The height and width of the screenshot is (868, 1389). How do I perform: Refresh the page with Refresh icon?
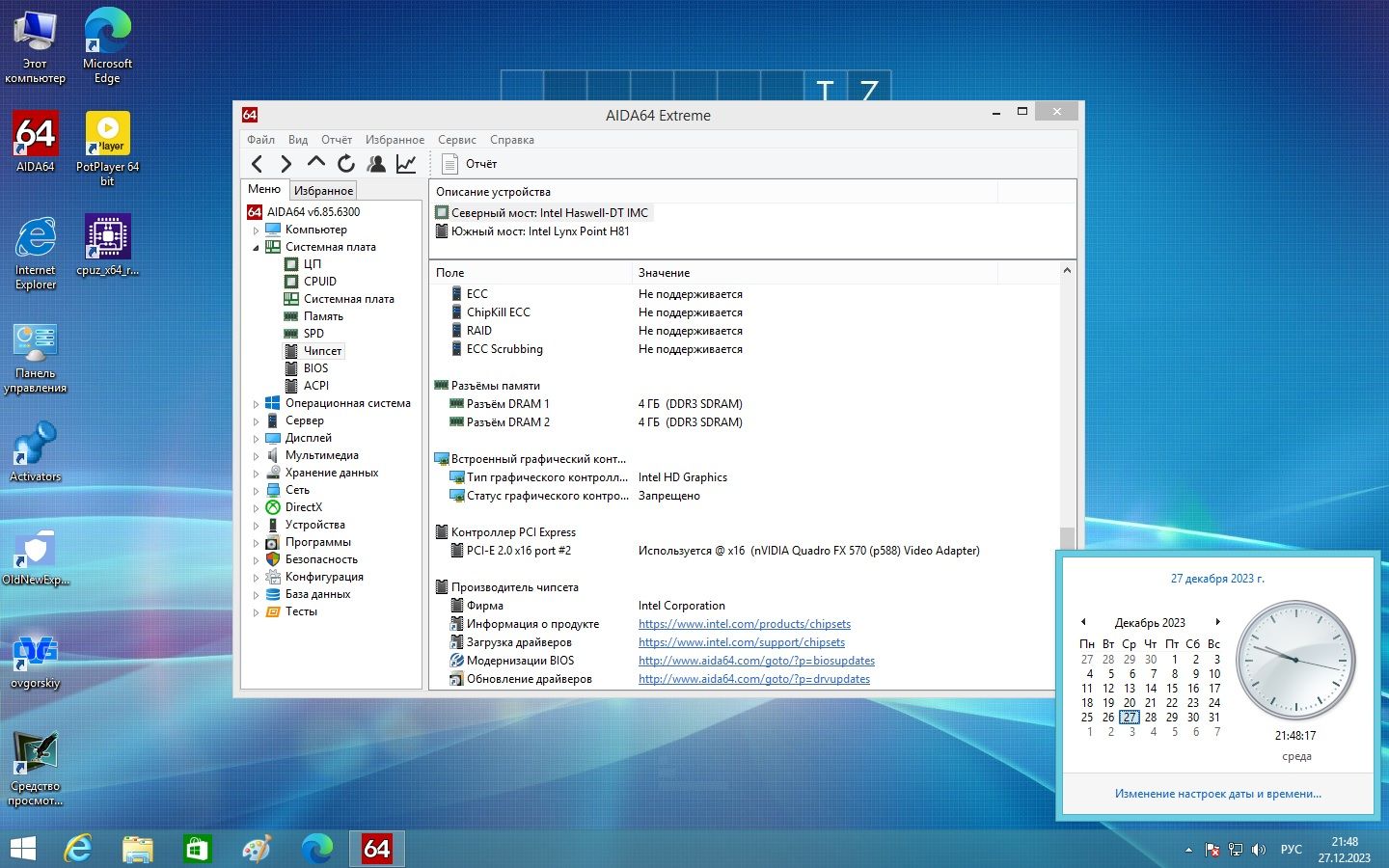(x=346, y=164)
